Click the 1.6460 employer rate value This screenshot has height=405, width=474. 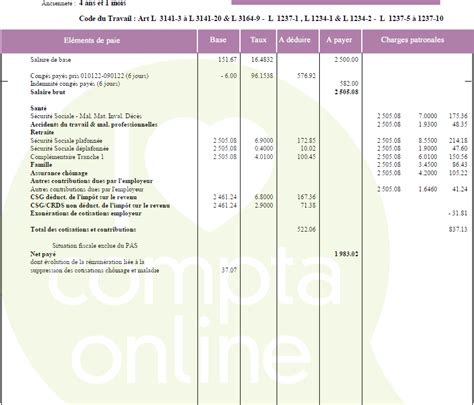click(x=428, y=189)
